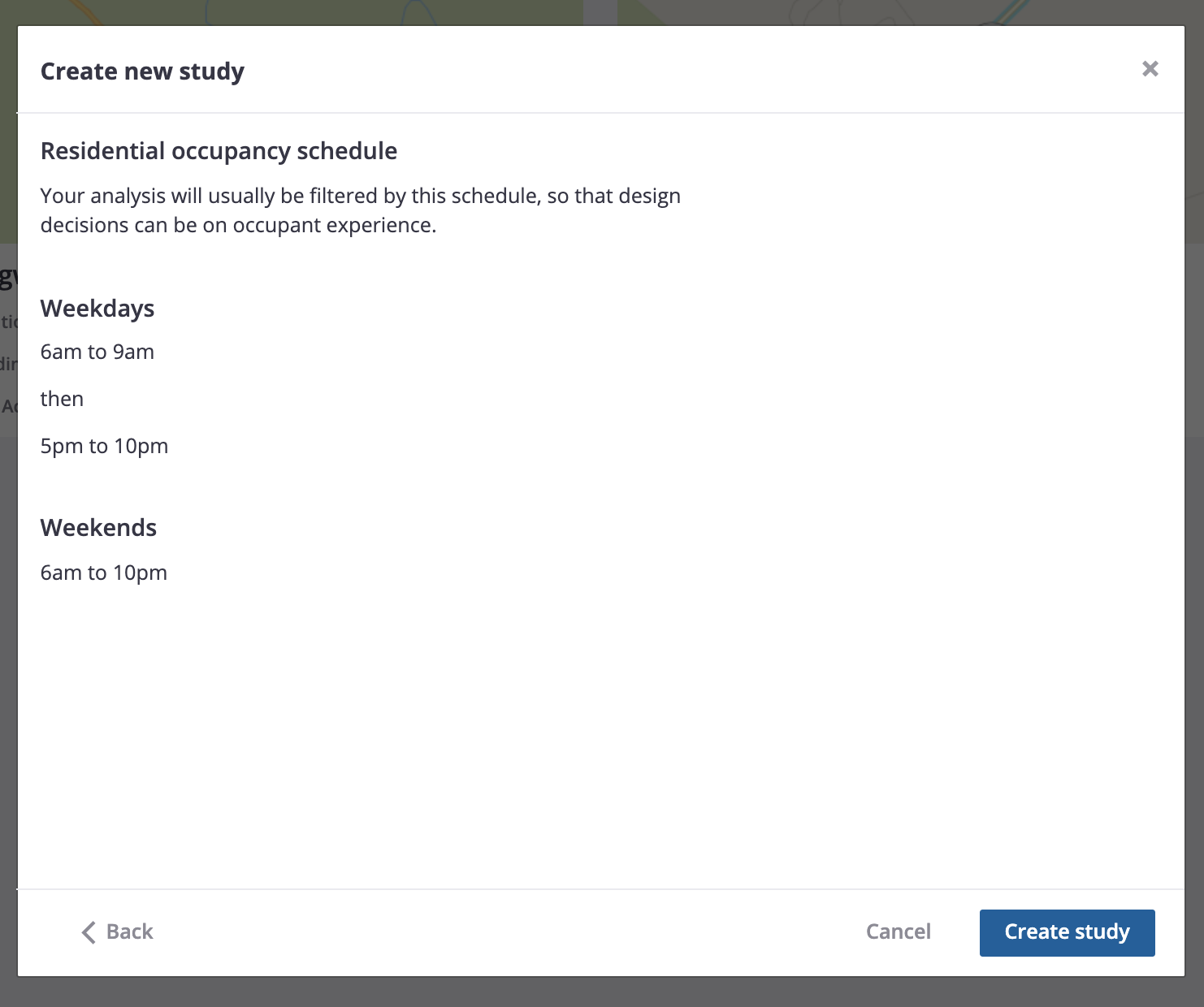Click the dimmed backdrop below the dialog
1204x1007 pixels.
point(601,992)
